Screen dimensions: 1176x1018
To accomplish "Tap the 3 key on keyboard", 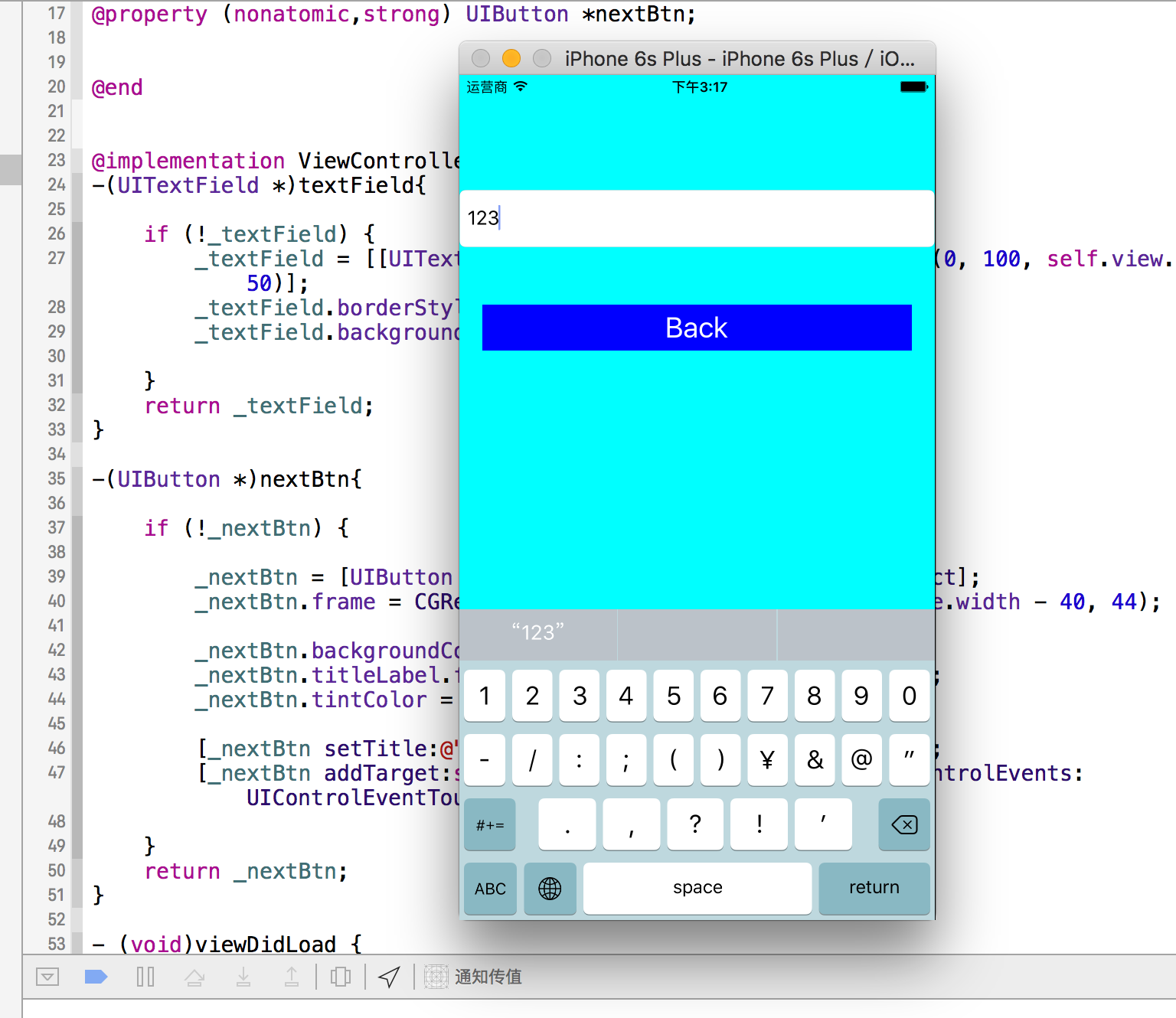I will (580, 696).
